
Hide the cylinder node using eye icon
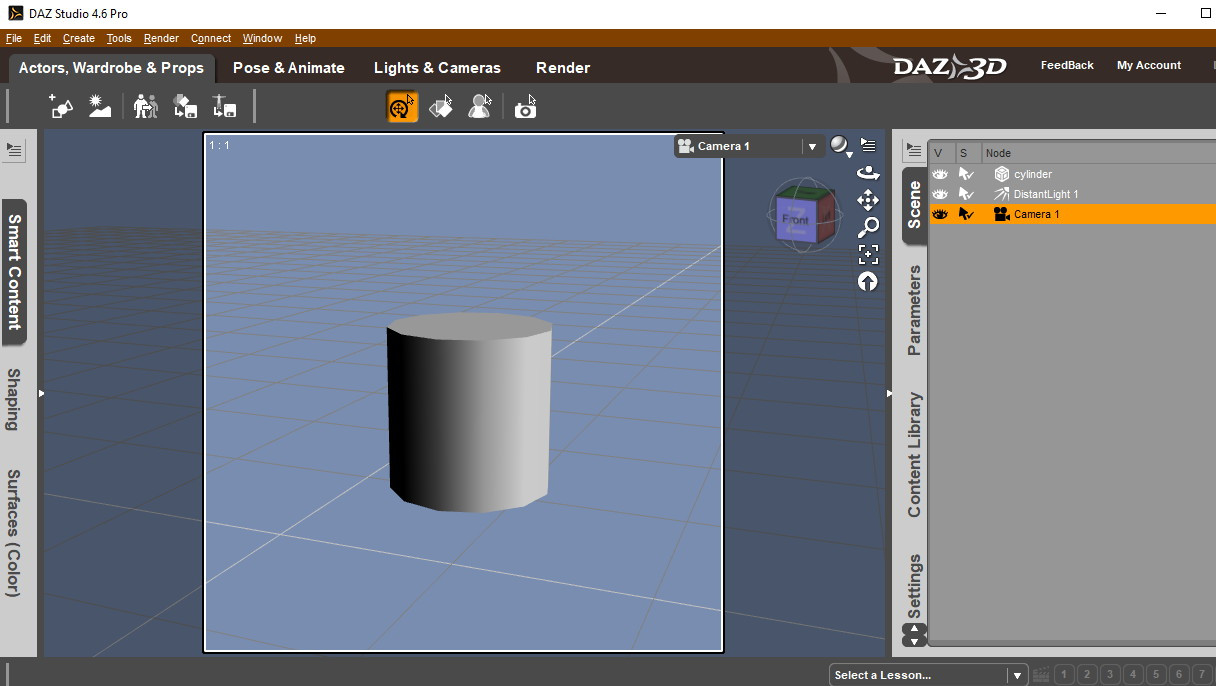pos(940,174)
